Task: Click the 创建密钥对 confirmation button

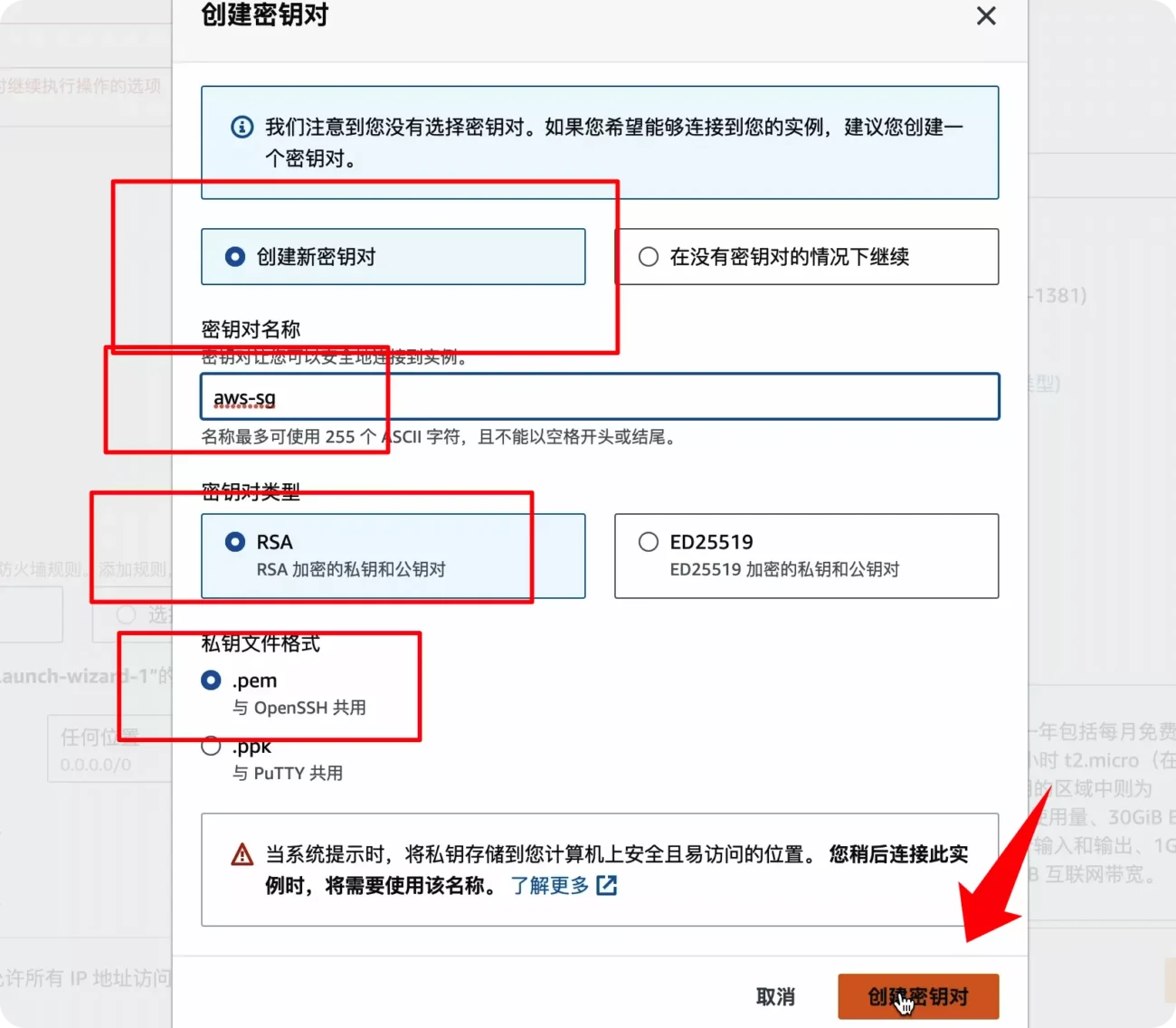Action: [918, 995]
